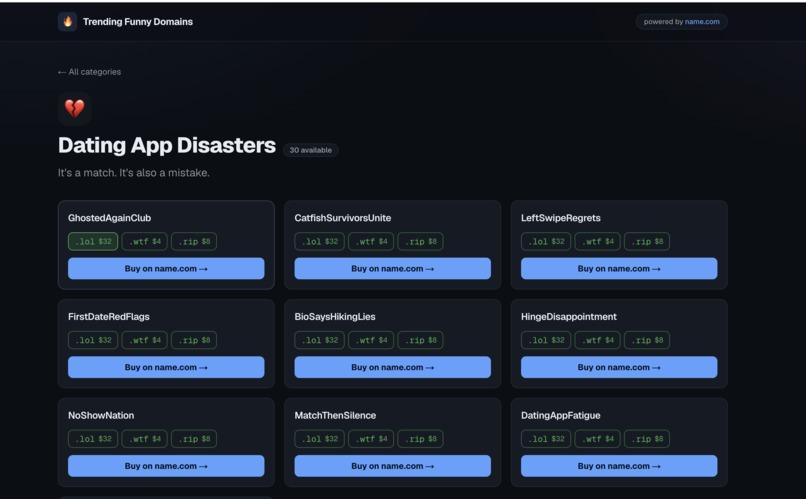Select .lol $32 for HingeDisappointment
The width and height of the screenshot is (806, 499).
tap(546, 340)
